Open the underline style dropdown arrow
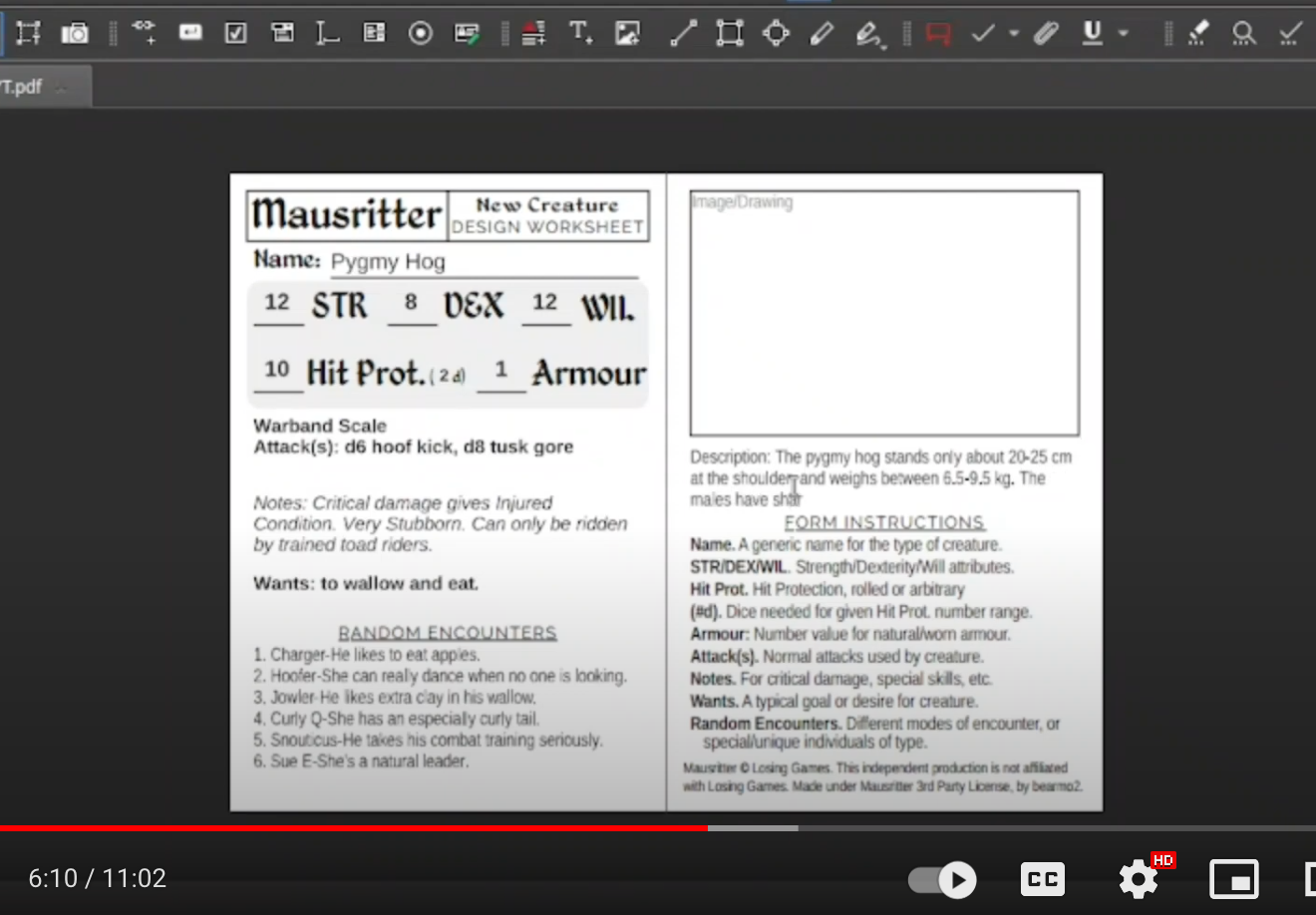This screenshot has width=1316, height=915. [1124, 33]
